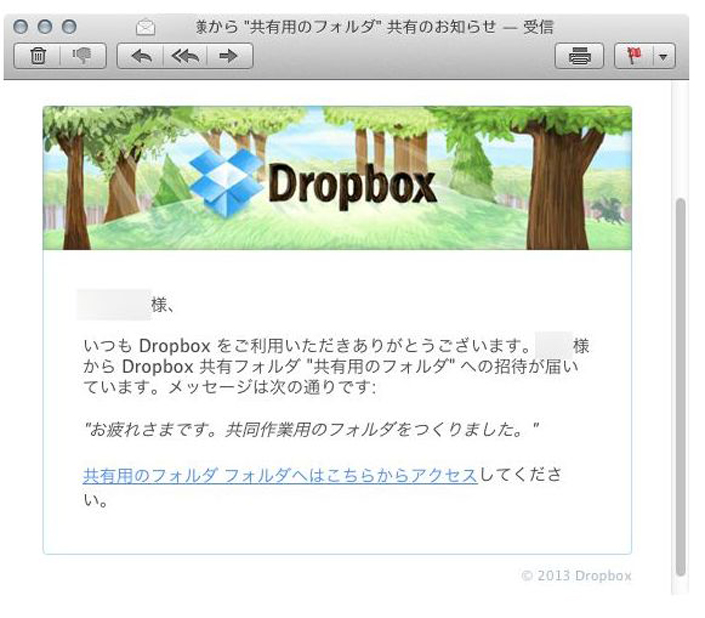Mark message as junk with thumbs-down icon
Image resolution: width=705 pixels, height=618 pixels.
point(83,56)
